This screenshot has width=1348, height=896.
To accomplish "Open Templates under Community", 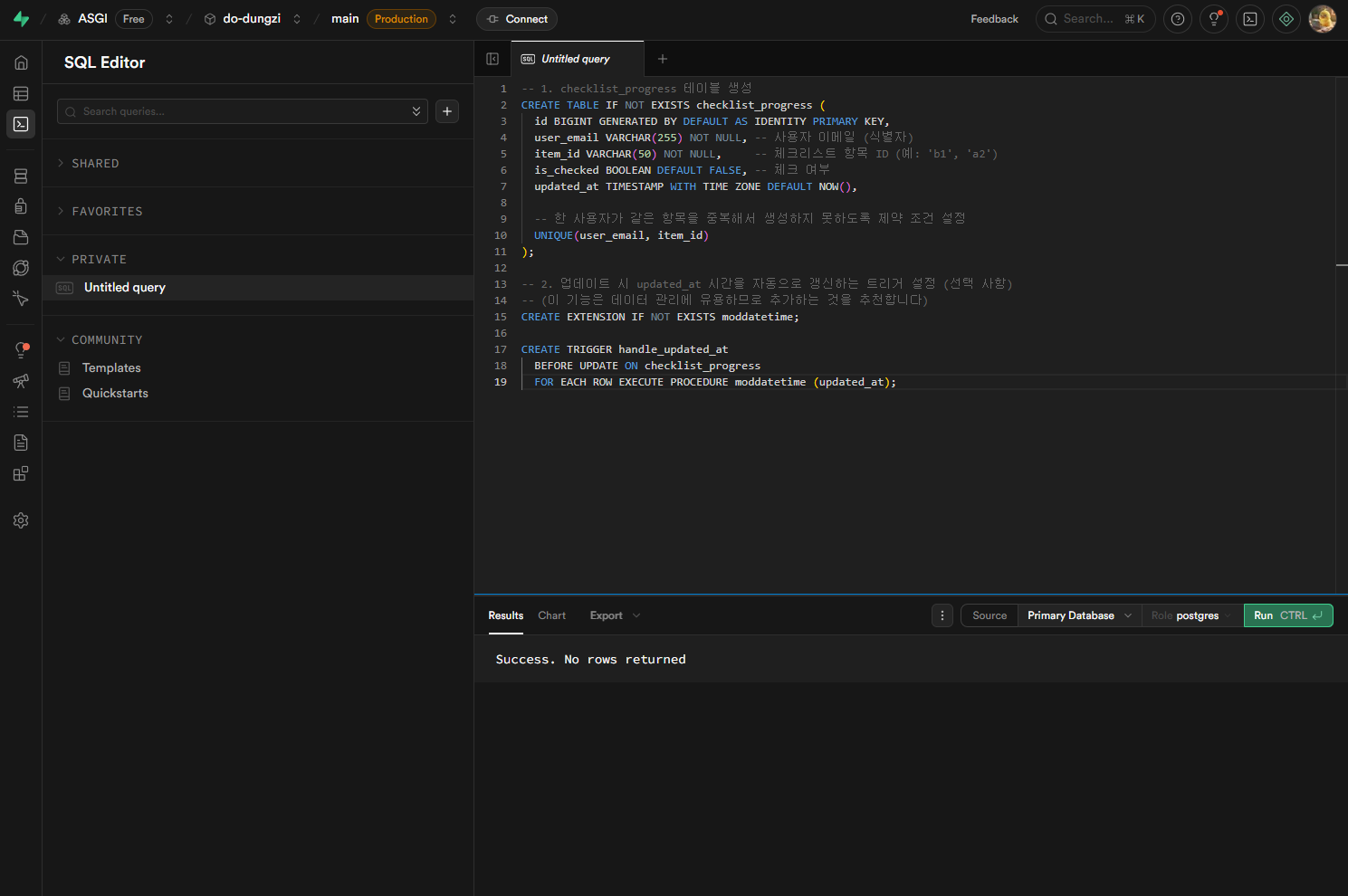I will 111,368.
